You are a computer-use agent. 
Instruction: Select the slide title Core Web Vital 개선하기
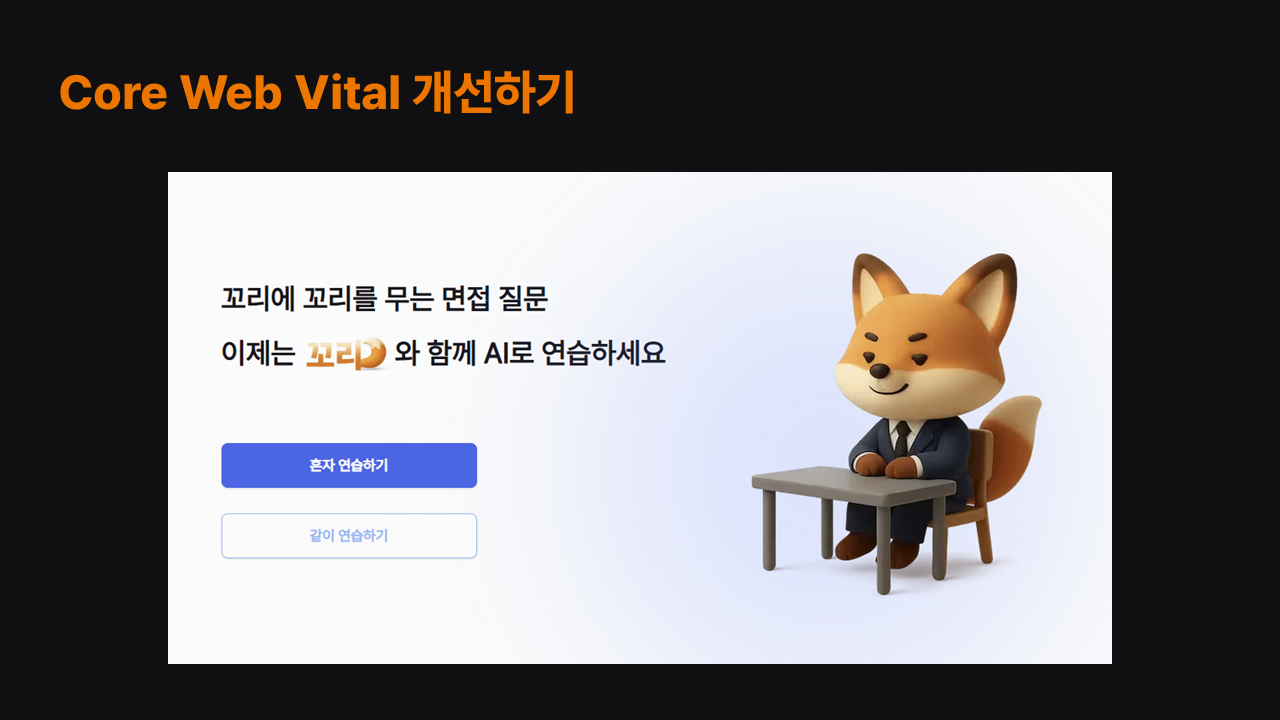[x=317, y=93]
